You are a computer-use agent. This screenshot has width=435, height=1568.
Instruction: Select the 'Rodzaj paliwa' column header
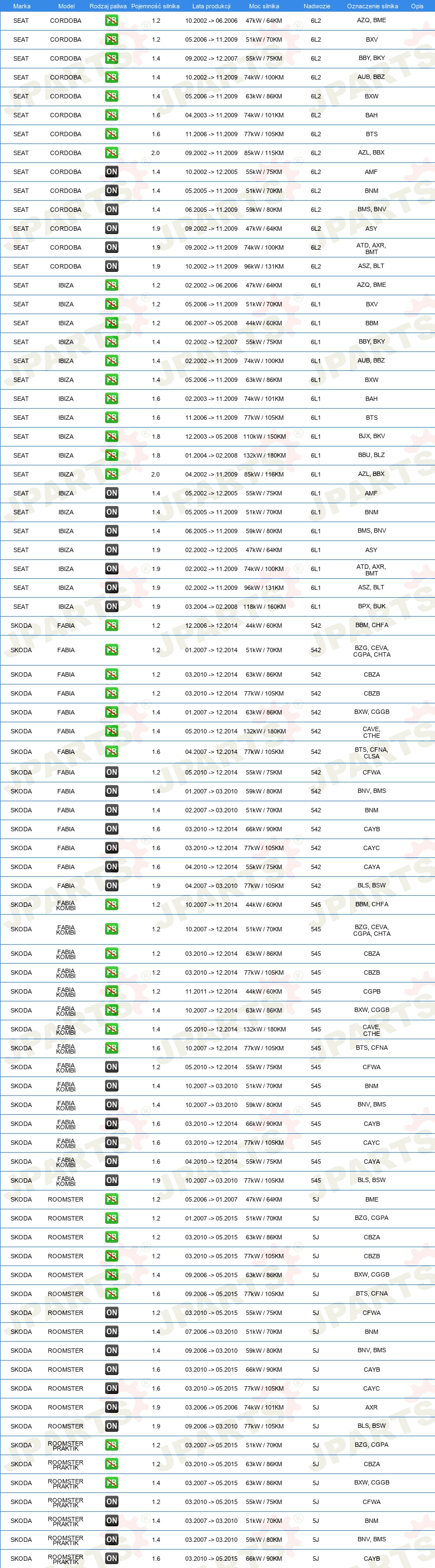(108, 6)
